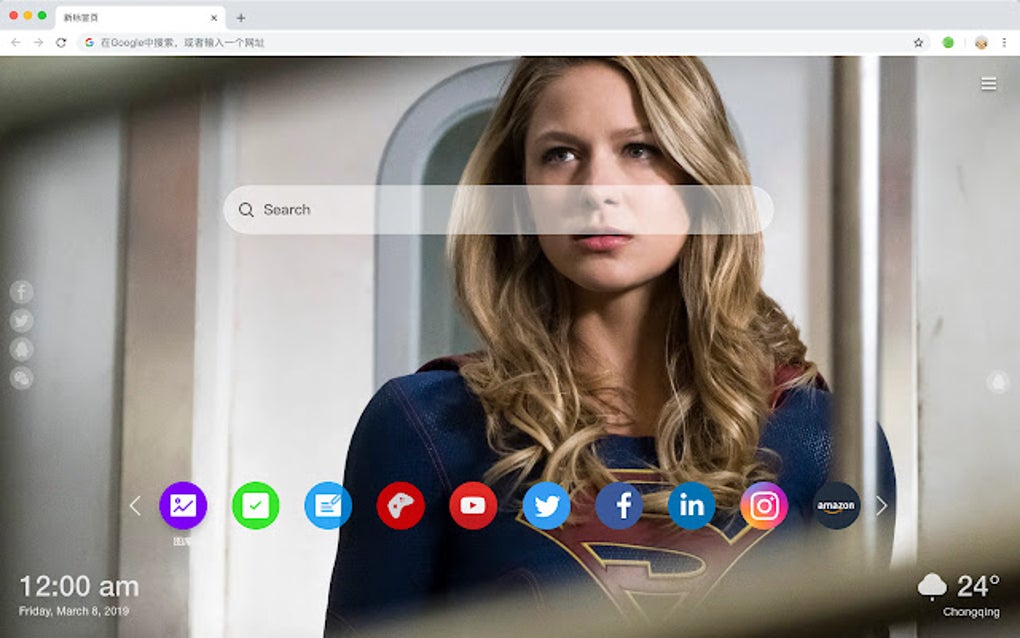Open the green to-do checklist shortcut
Viewport: 1020px width, 638px height.
point(256,505)
